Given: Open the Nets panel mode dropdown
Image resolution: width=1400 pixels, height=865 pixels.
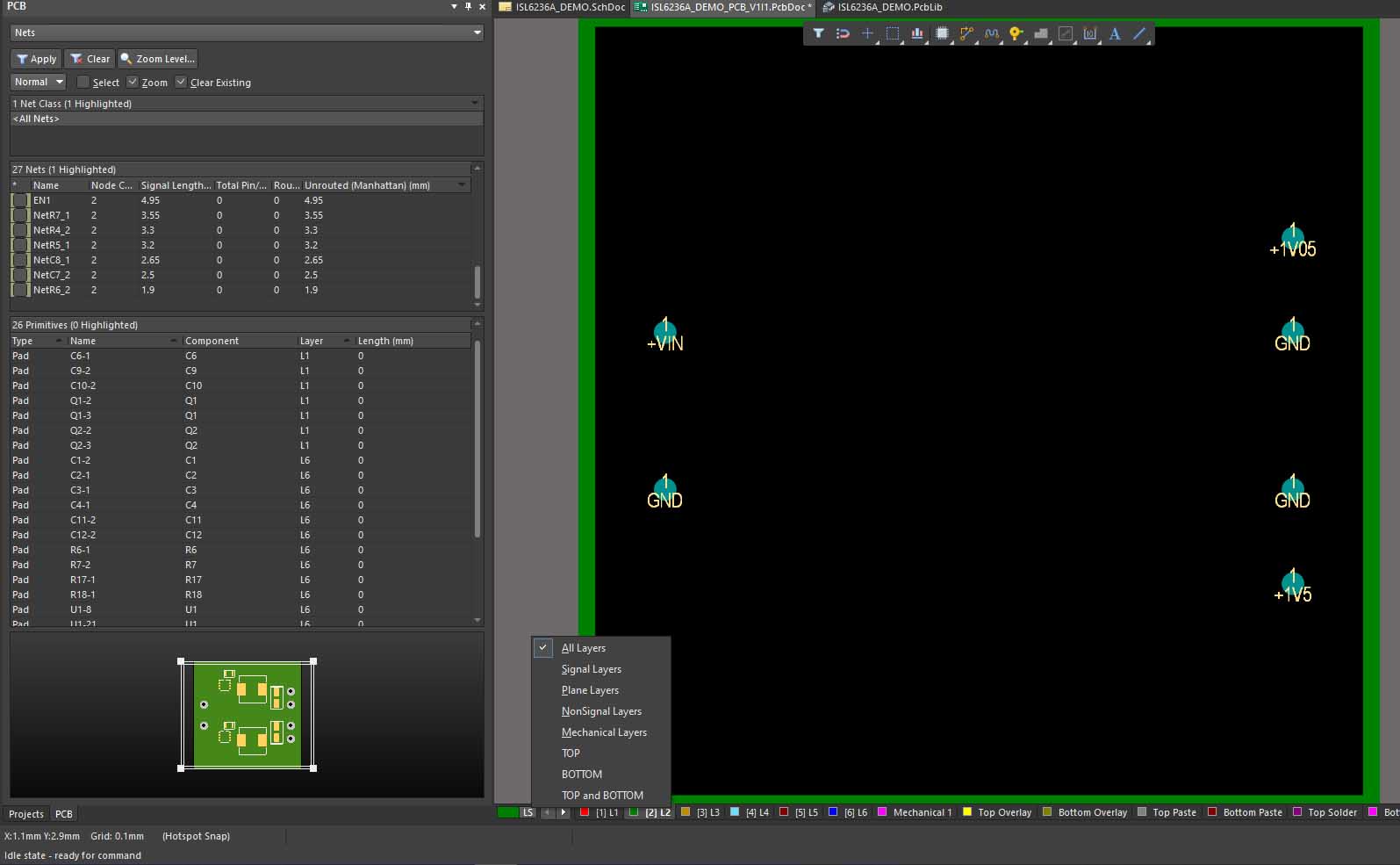Looking at the screenshot, I should point(247,32).
